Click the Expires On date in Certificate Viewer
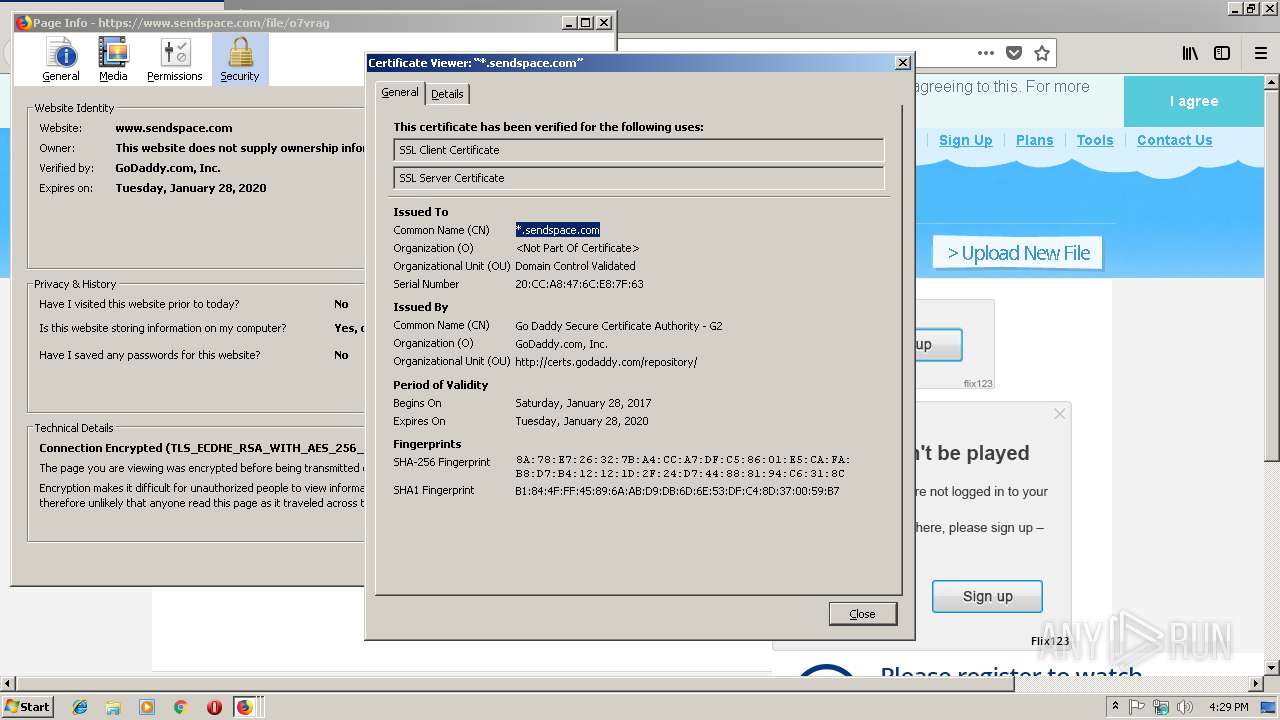The image size is (1280, 720). pos(582,421)
